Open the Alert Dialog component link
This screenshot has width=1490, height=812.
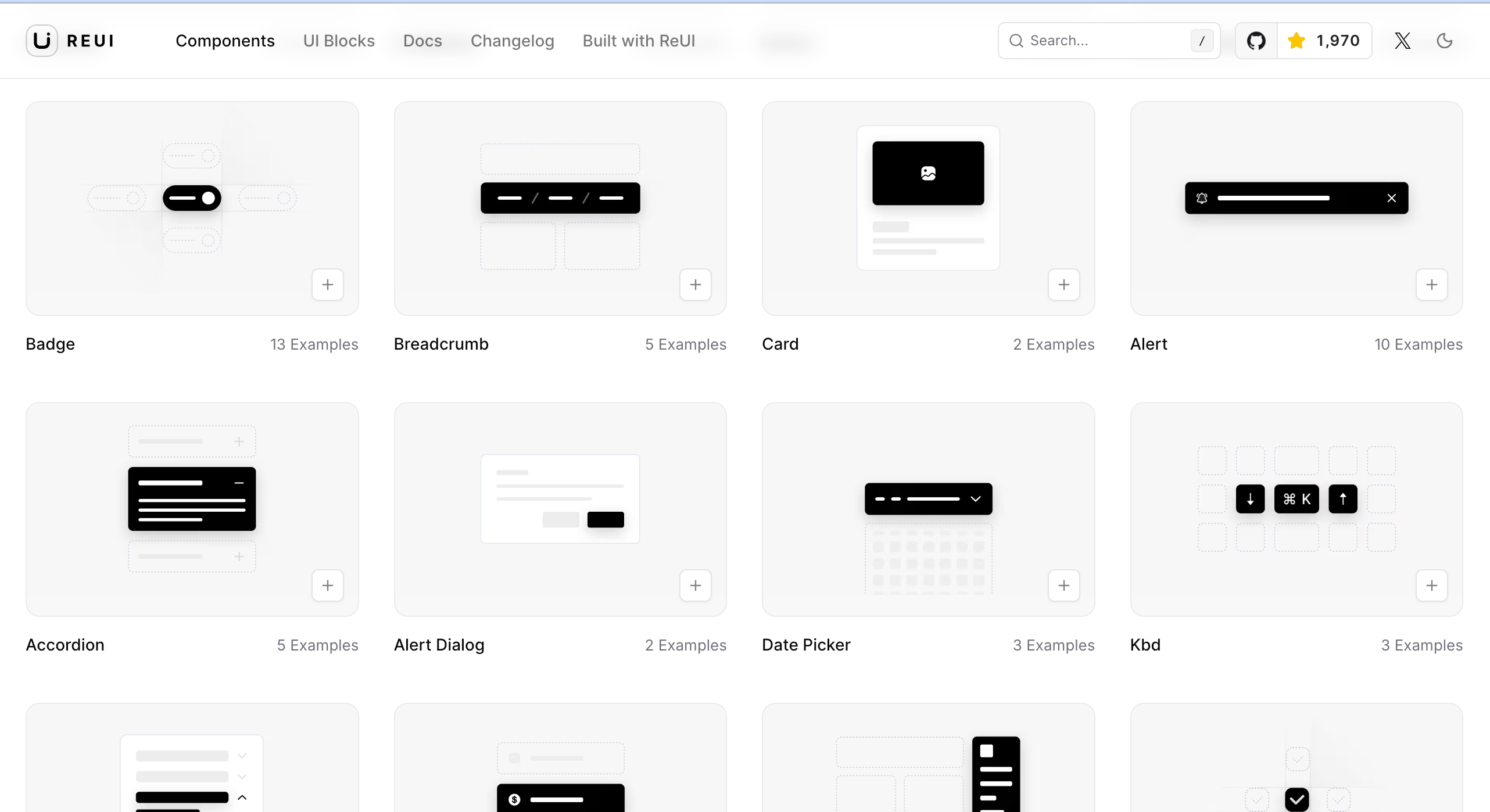click(439, 645)
